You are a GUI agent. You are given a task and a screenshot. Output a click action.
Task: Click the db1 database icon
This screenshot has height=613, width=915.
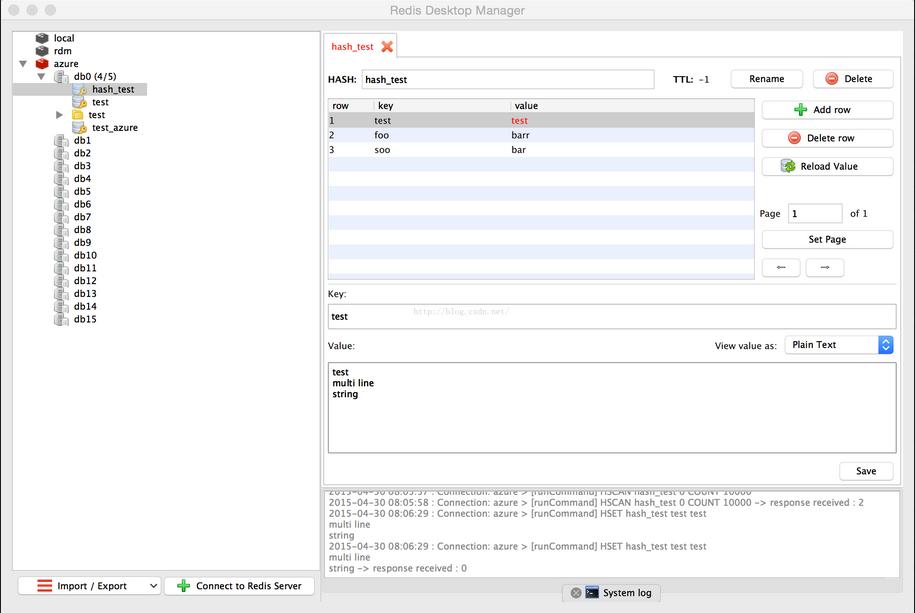coord(61,140)
